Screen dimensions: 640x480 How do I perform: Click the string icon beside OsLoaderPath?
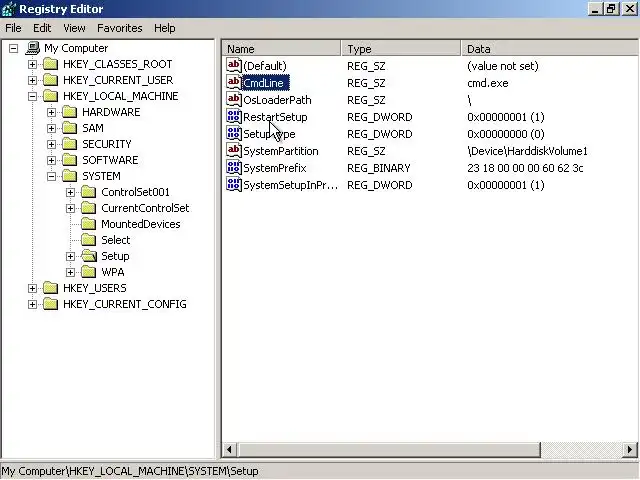234,100
